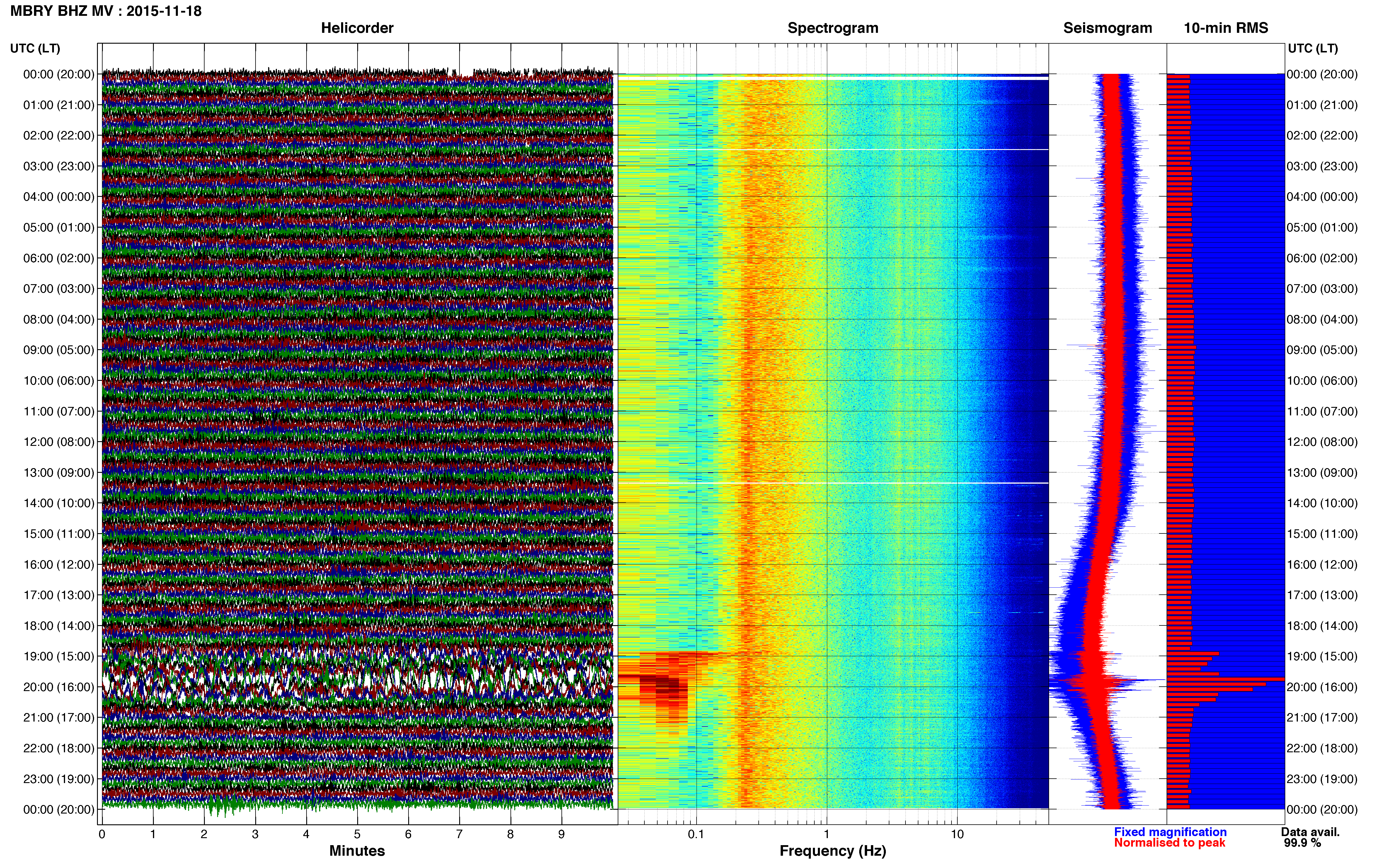This screenshot has width=1389, height=868.
Task: Click 04:00 (00:00) label left of helicorder
Action: point(59,197)
